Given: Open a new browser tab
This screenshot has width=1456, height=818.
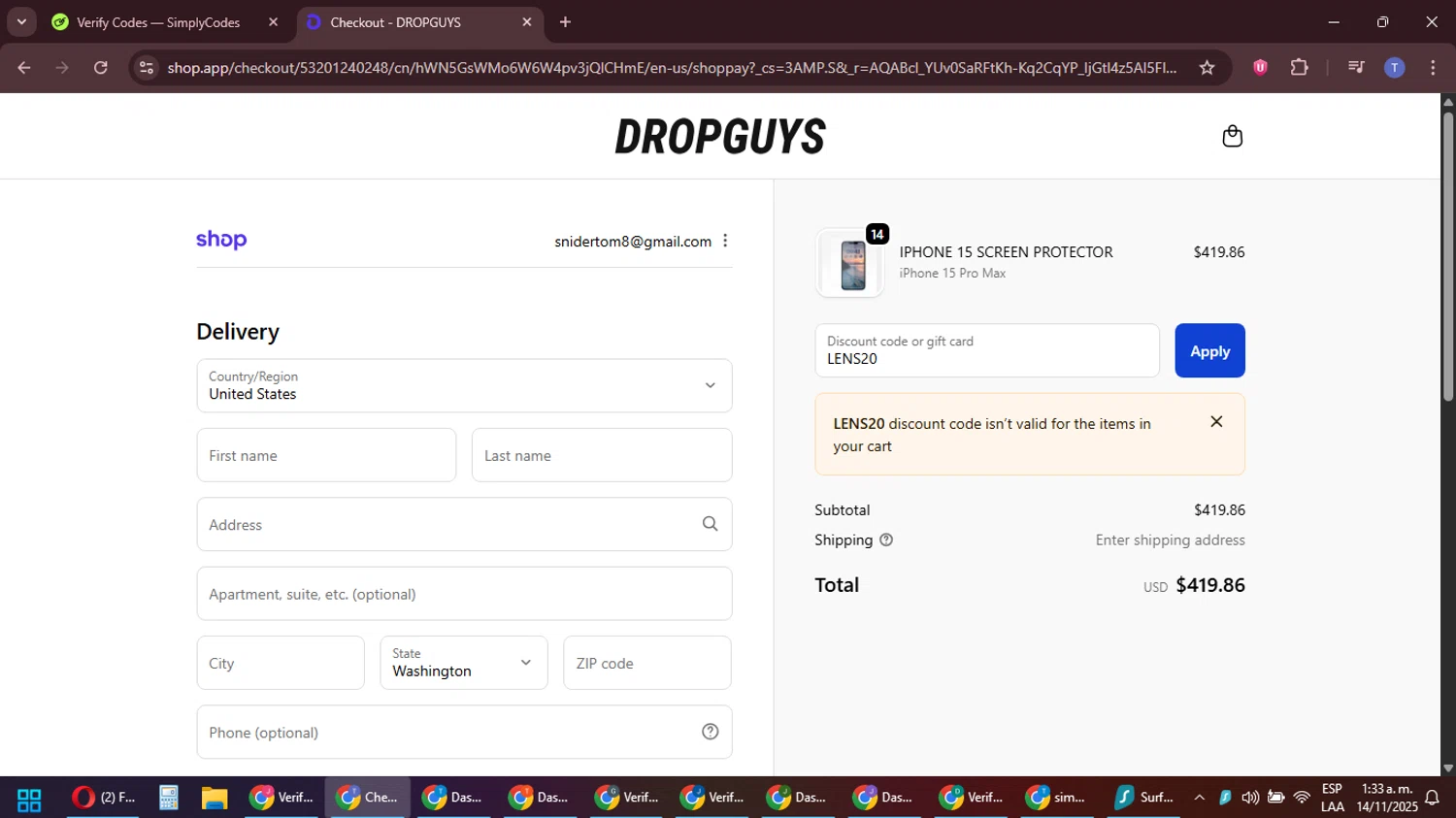Looking at the screenshot, I should click(565, 22).
